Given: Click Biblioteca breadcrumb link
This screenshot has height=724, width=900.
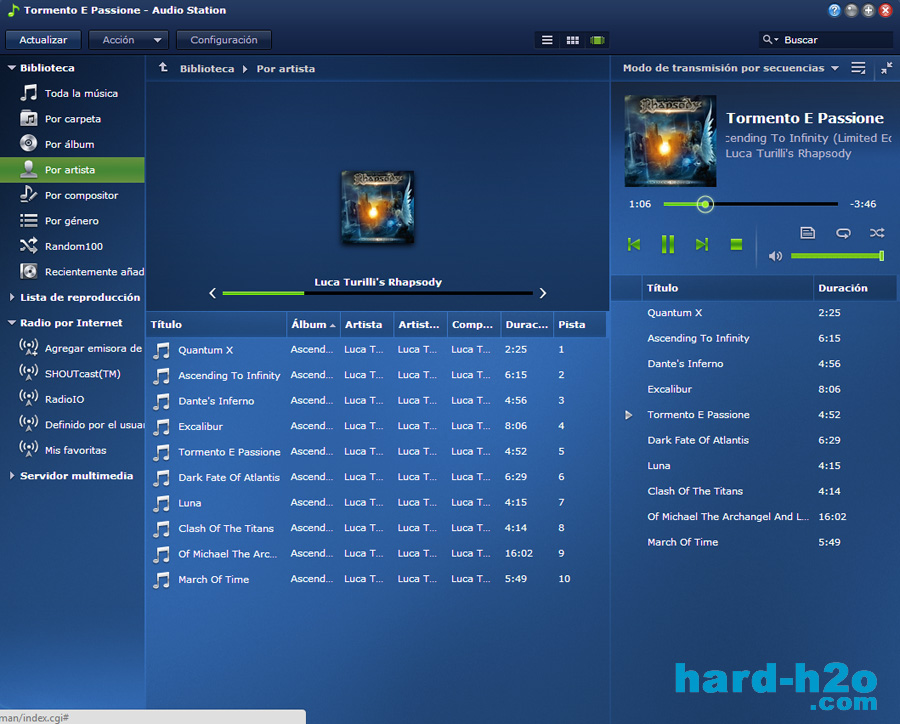Looking at the screenshot, I should (x=207, y=68).
